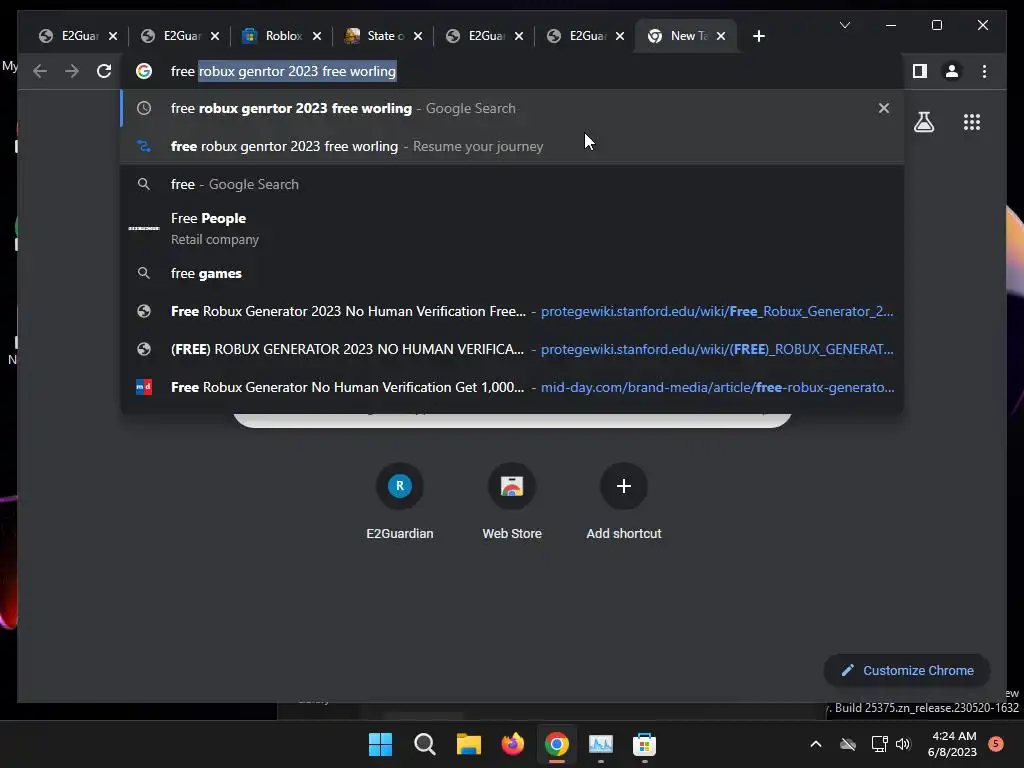1024x768 pixels.
Task: Open the network tray icon
Action: 879,744
